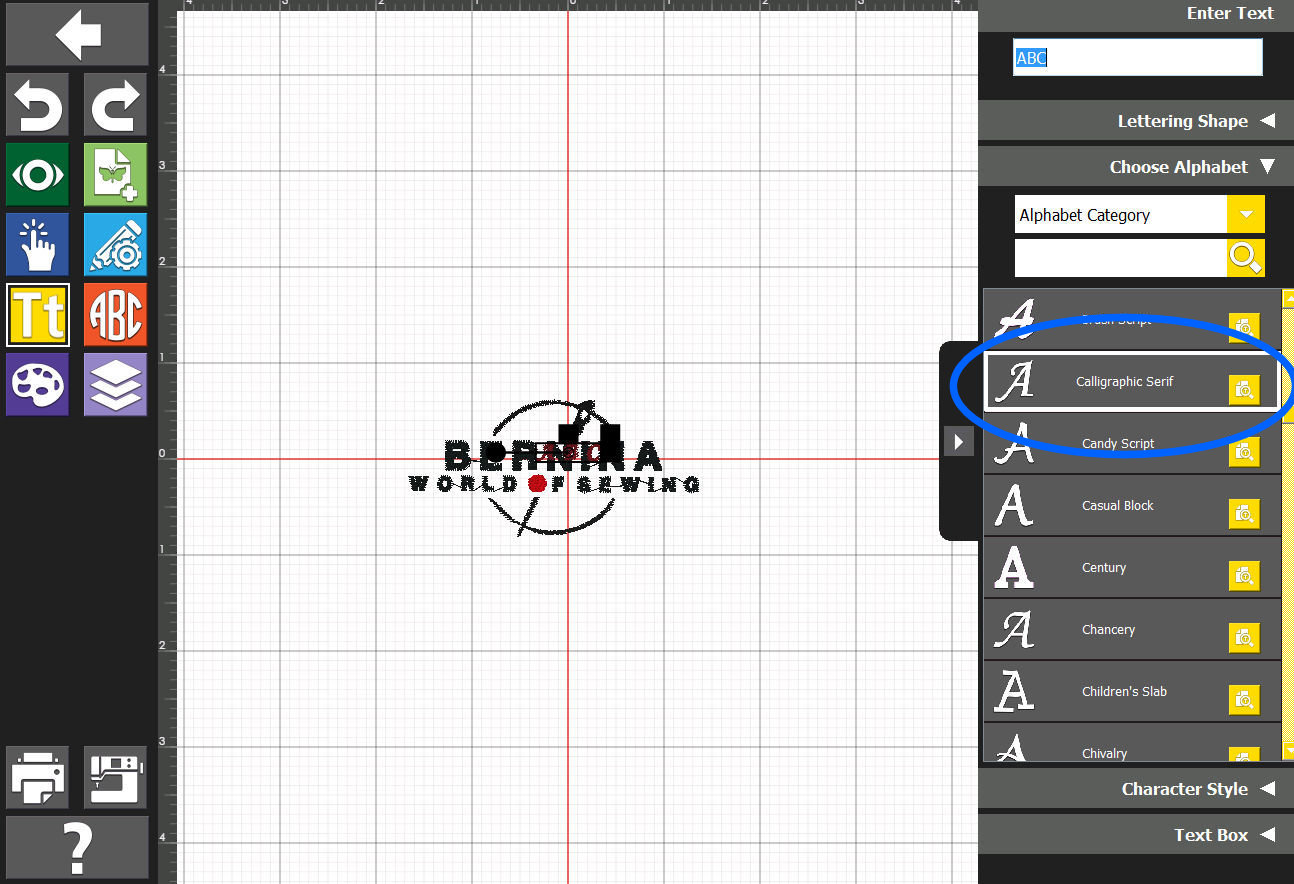The height and width of the screenshot is (884, 1294).
Task: Select the Calligraphic Serif alphabet
Action: click(x=1132, y=381)
